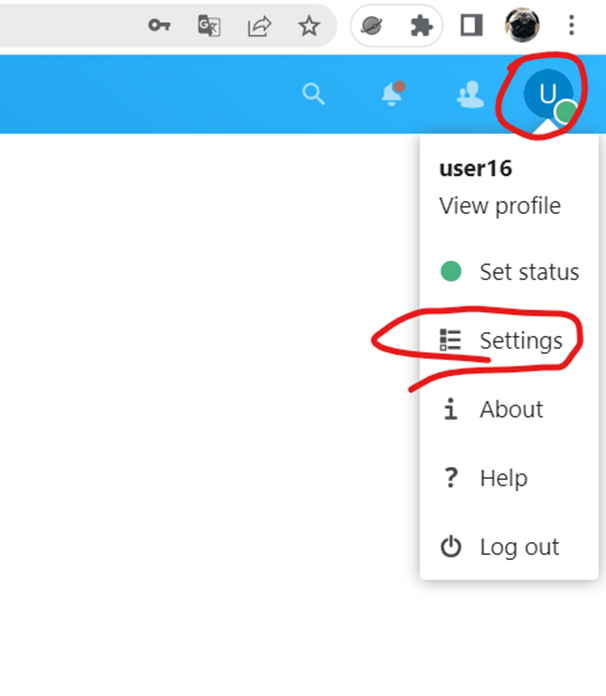Click the planet extension icon
The width and height of the screenshot is (606, 696).
click(373, 26)
